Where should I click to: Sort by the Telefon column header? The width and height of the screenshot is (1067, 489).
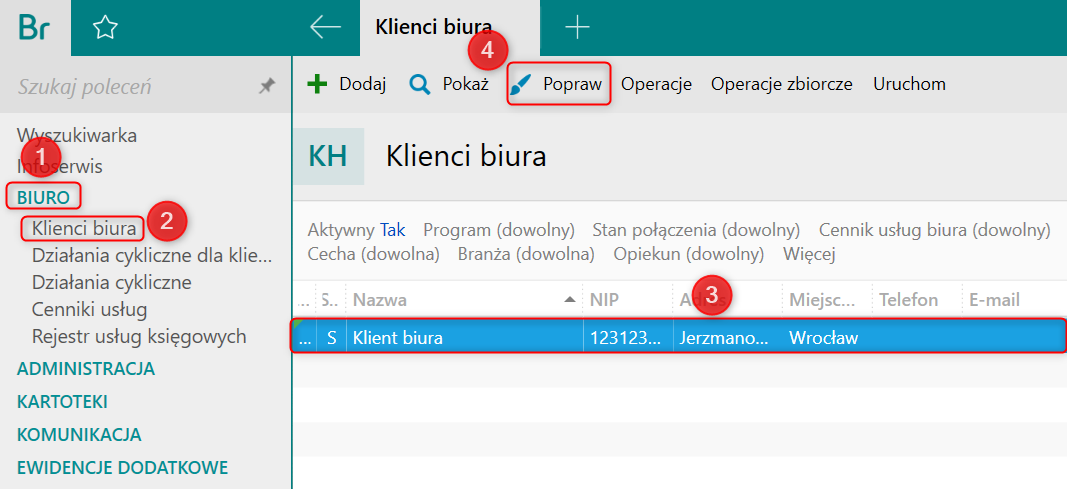(917, 299)
